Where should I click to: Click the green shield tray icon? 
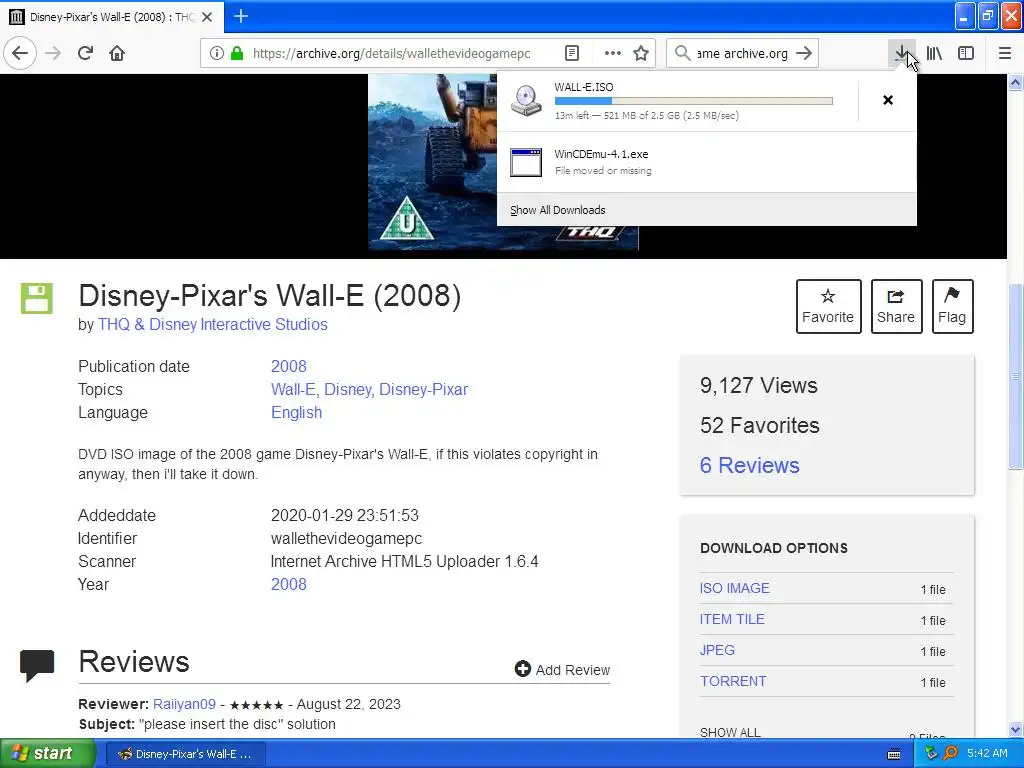[x=932, y=753]
